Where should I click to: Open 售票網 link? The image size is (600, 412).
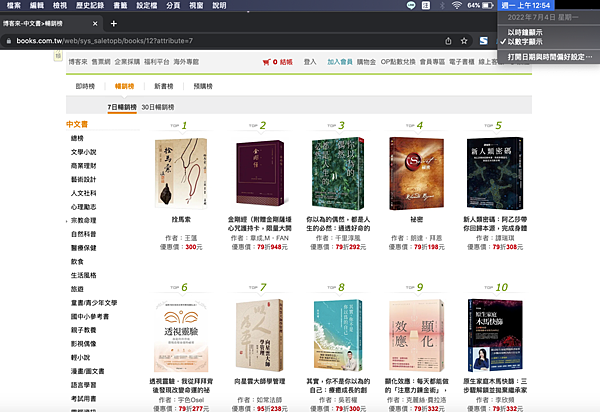tap(101, 62)
